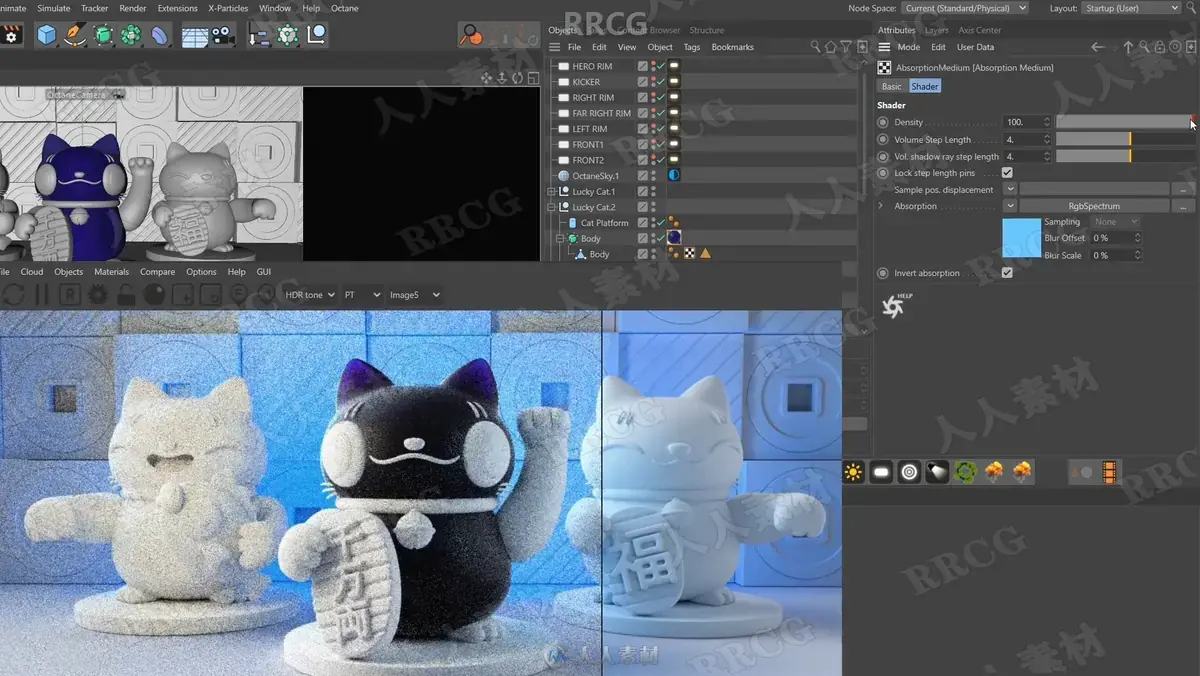Click the Octane target light icon
Viewport: 1200px width, 676px height.
point(909,472)
